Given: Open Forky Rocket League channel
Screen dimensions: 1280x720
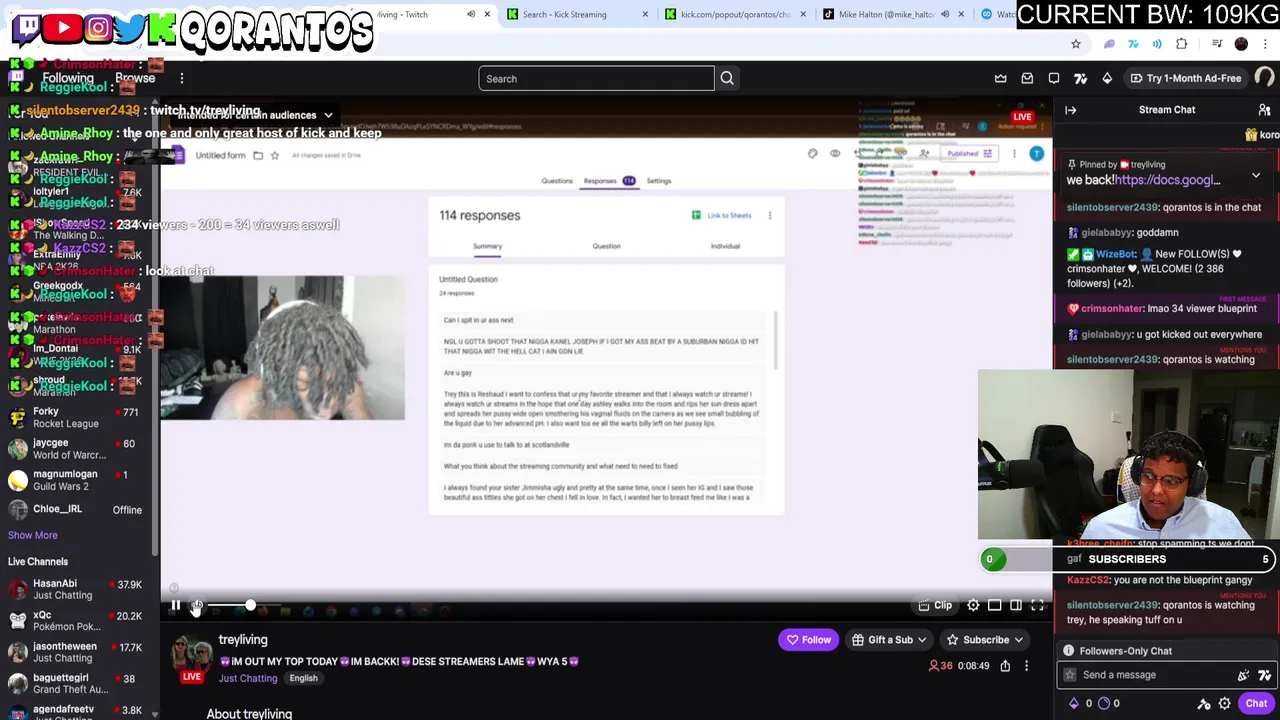Looking at the screenshot, I should [x=76, y=418].
